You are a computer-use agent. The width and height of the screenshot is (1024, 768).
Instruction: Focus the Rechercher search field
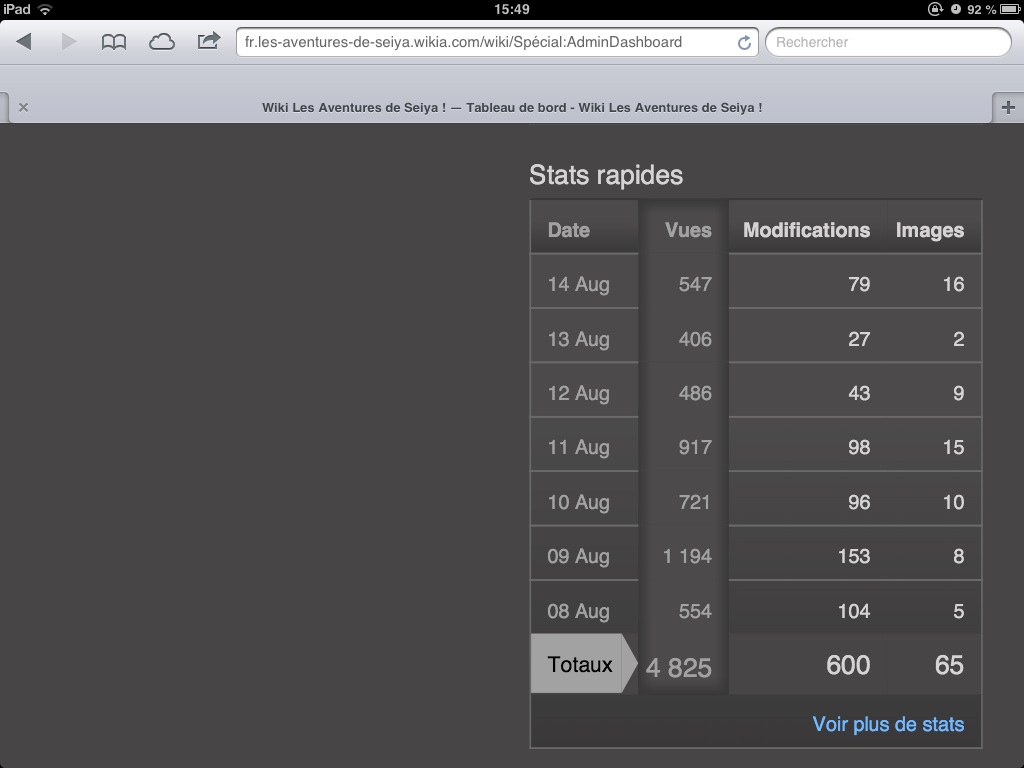[888, 42]
